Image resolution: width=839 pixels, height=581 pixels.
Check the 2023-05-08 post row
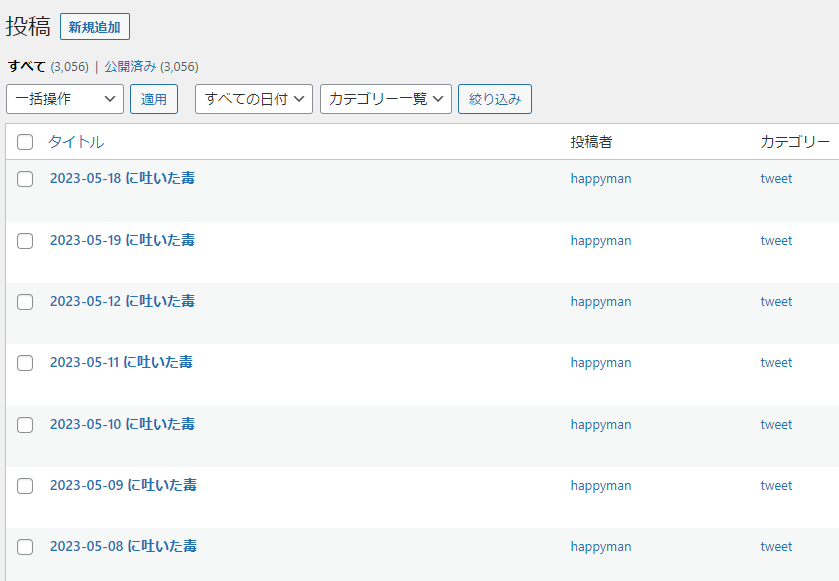25,547
